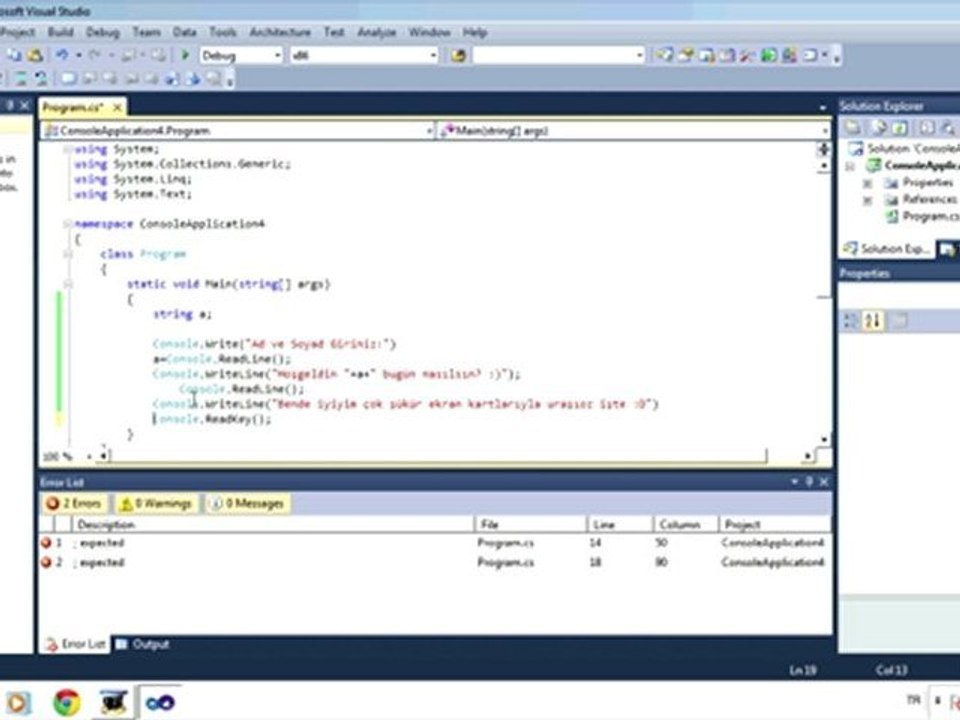This screenshot has height=720, width=960.
Task: Sort properties by category icon
Action: coord(850,320)
